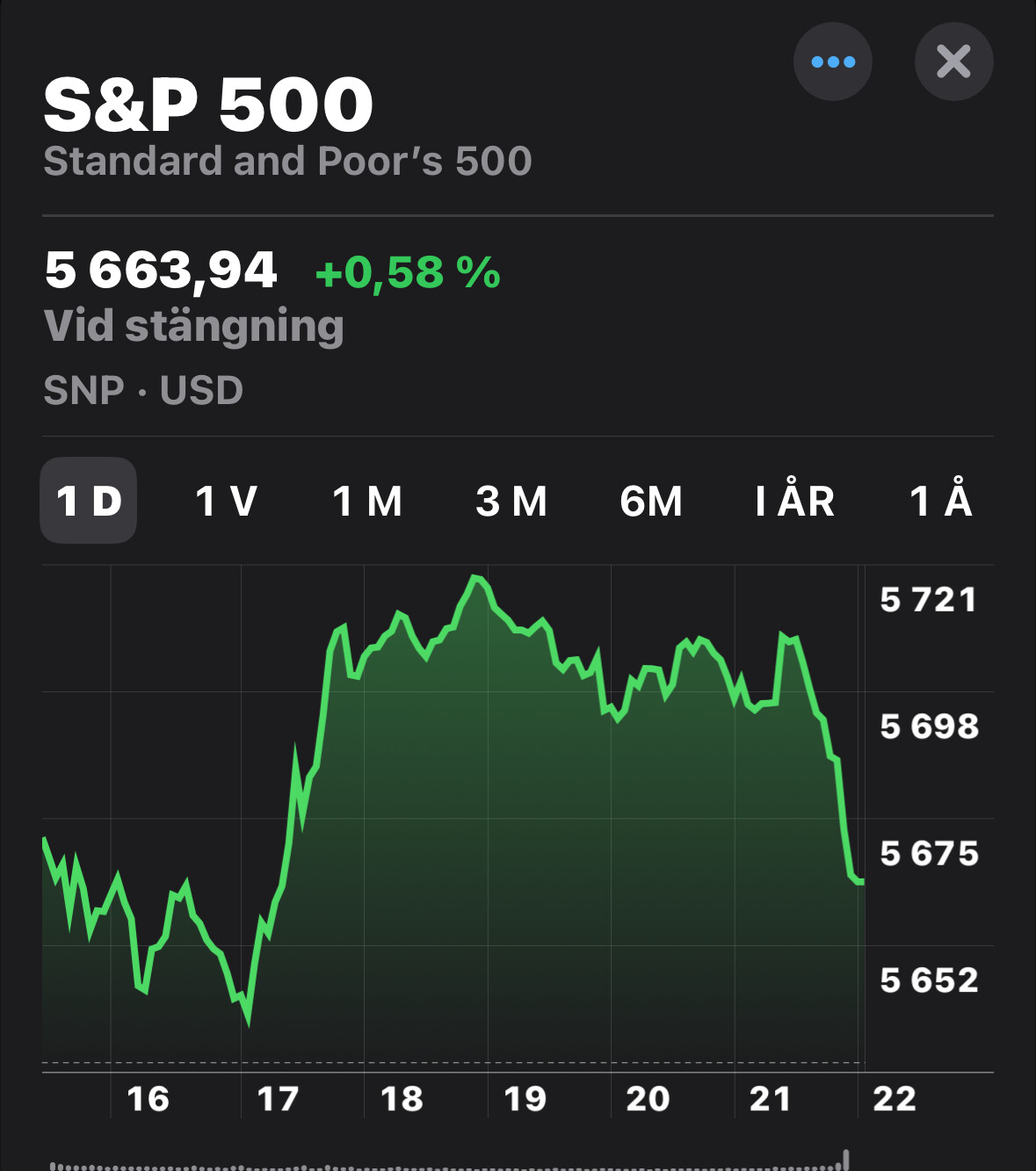Tap the +0,58 % change value
Viewport: 1036px width, 1171px height.
(408, 272)
